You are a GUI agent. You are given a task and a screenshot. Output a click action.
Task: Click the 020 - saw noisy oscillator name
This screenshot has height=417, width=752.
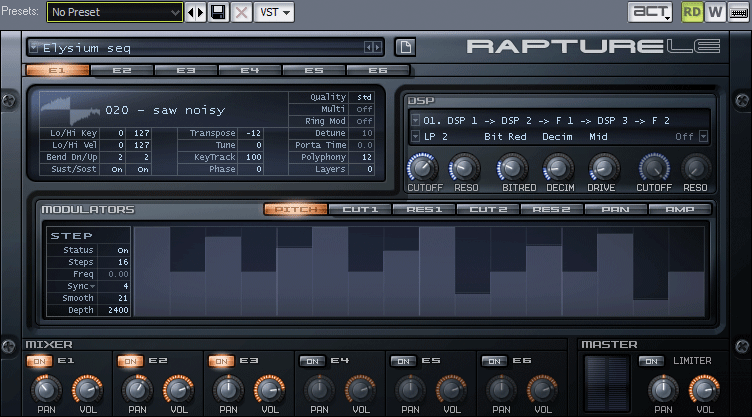(x=165, y=110)
